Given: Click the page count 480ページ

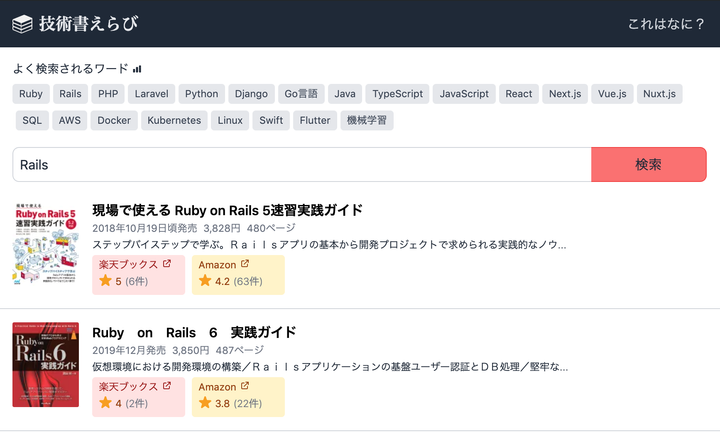Looking at the screenshot, I should tap(271, 228).
